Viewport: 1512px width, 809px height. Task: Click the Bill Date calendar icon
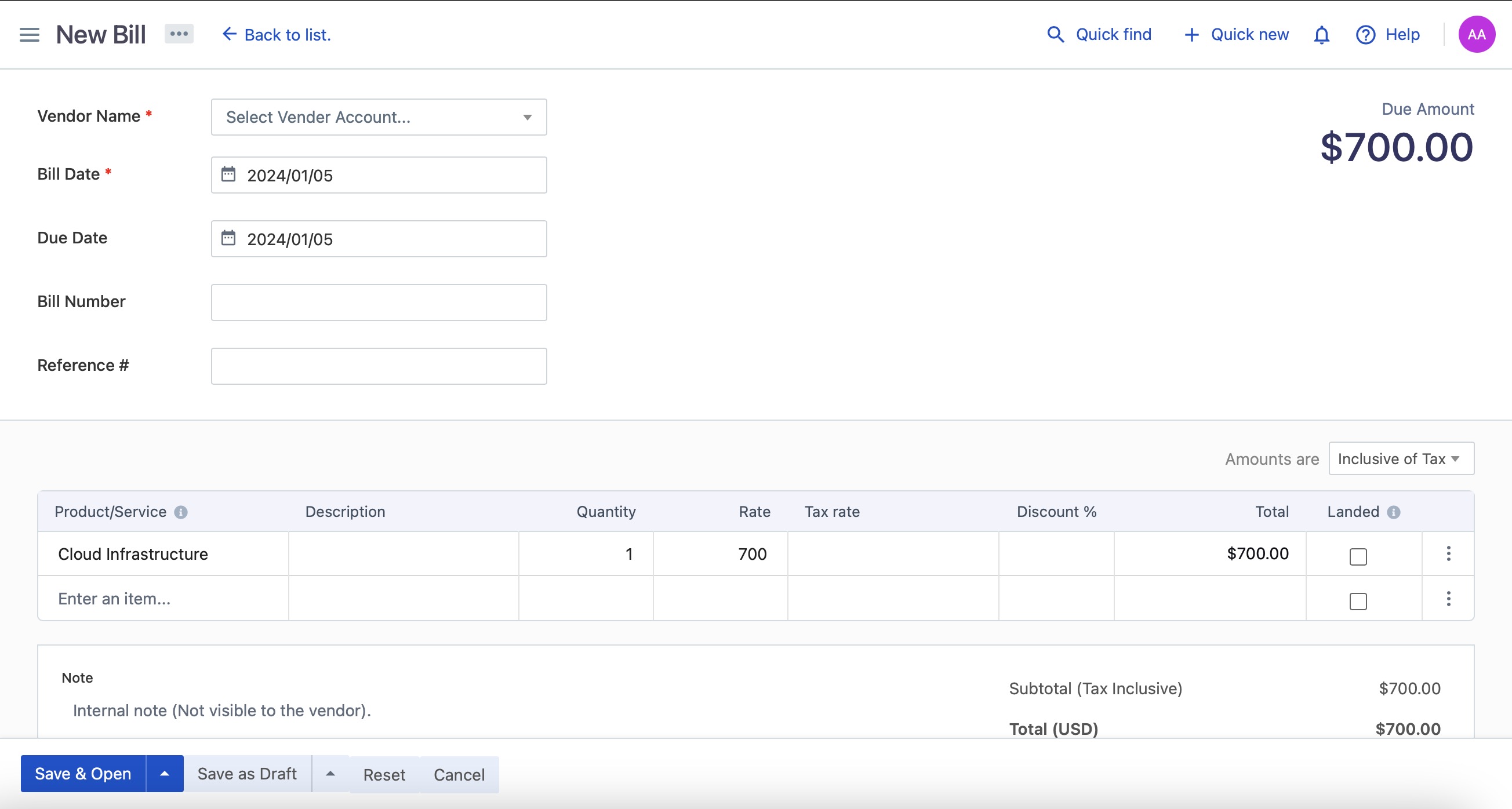(228, 174)
